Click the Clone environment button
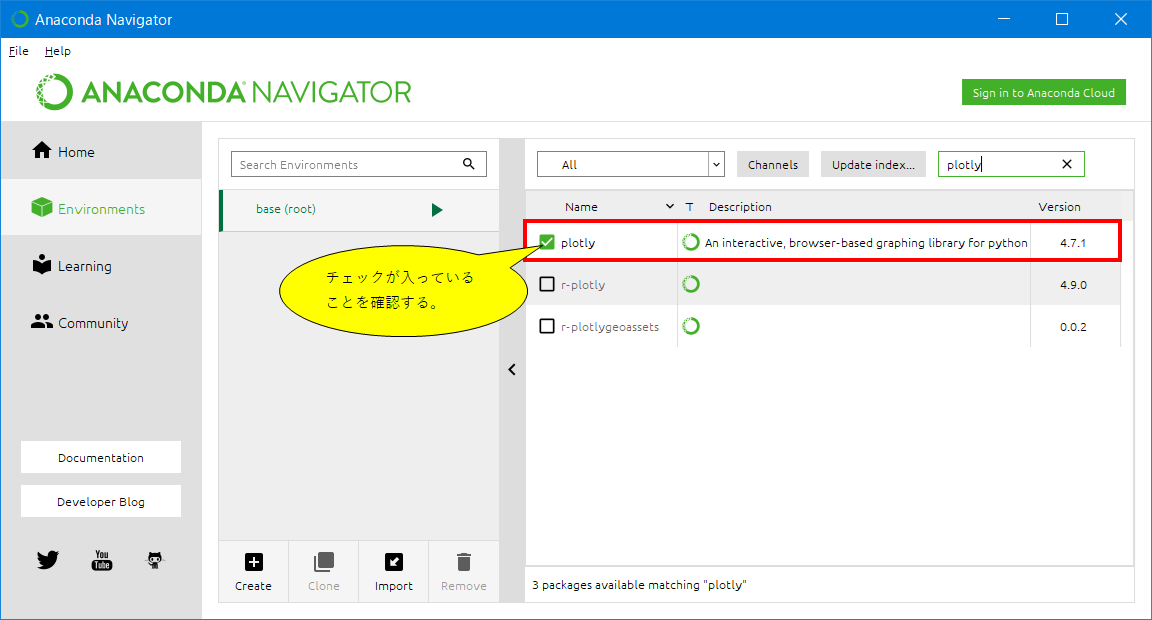 coord(324,572)
